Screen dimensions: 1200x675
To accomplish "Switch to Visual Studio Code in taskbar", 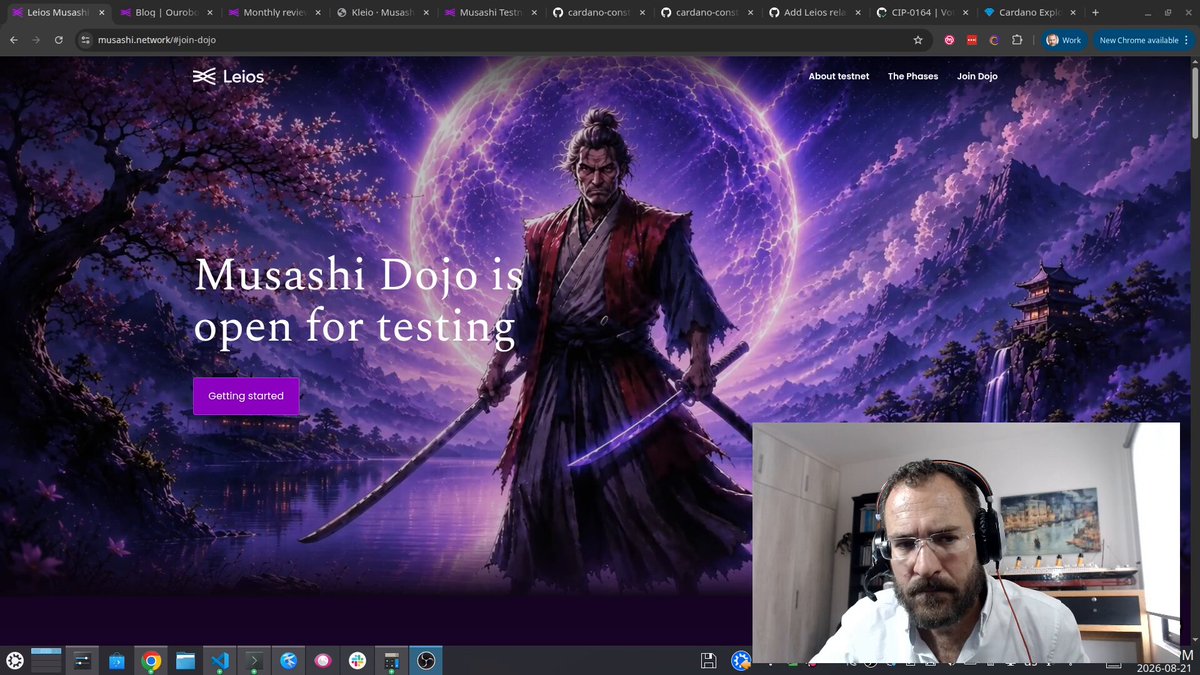I will [219, 660].
